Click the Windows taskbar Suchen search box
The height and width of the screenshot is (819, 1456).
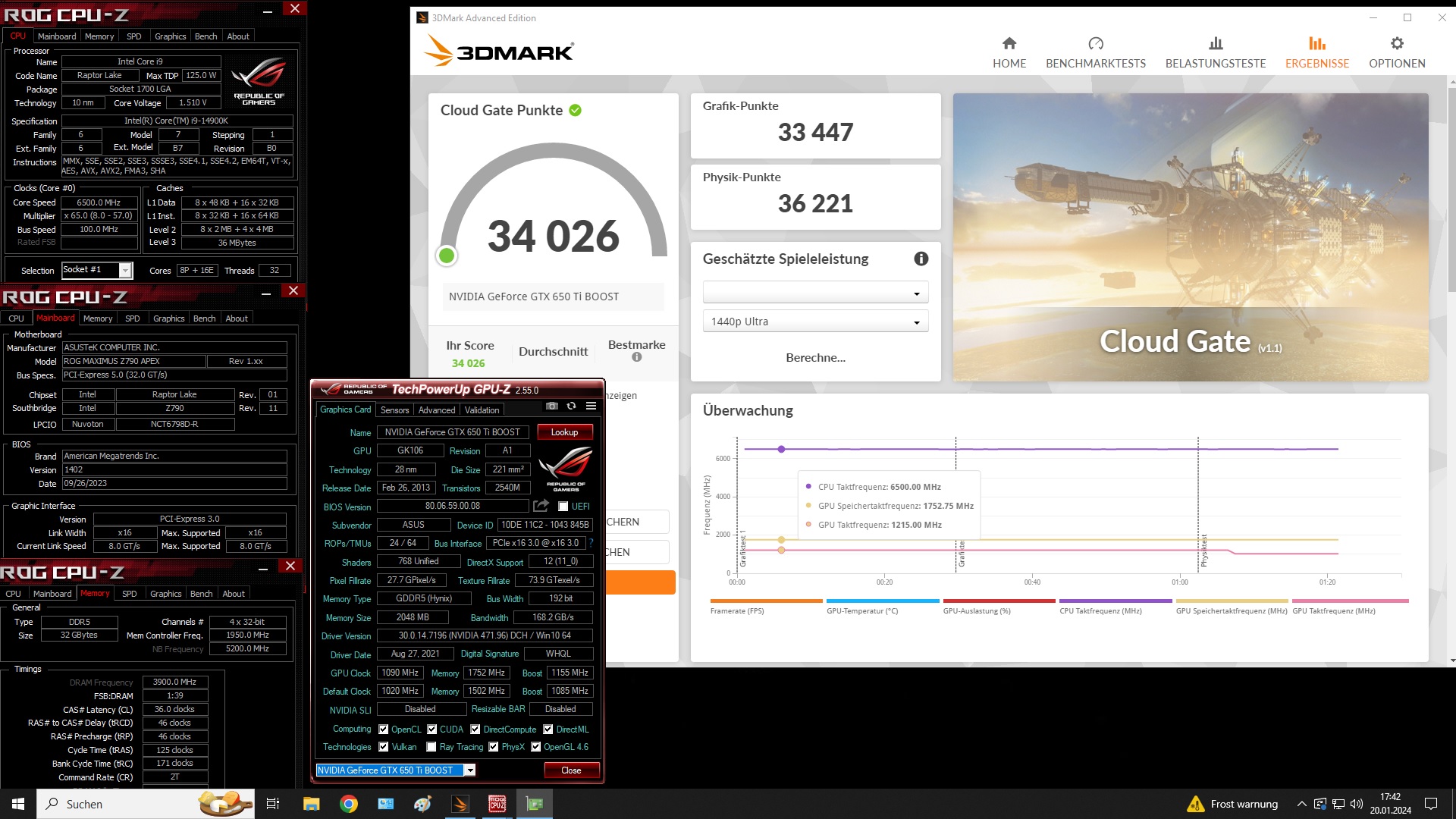coord(146,804)
